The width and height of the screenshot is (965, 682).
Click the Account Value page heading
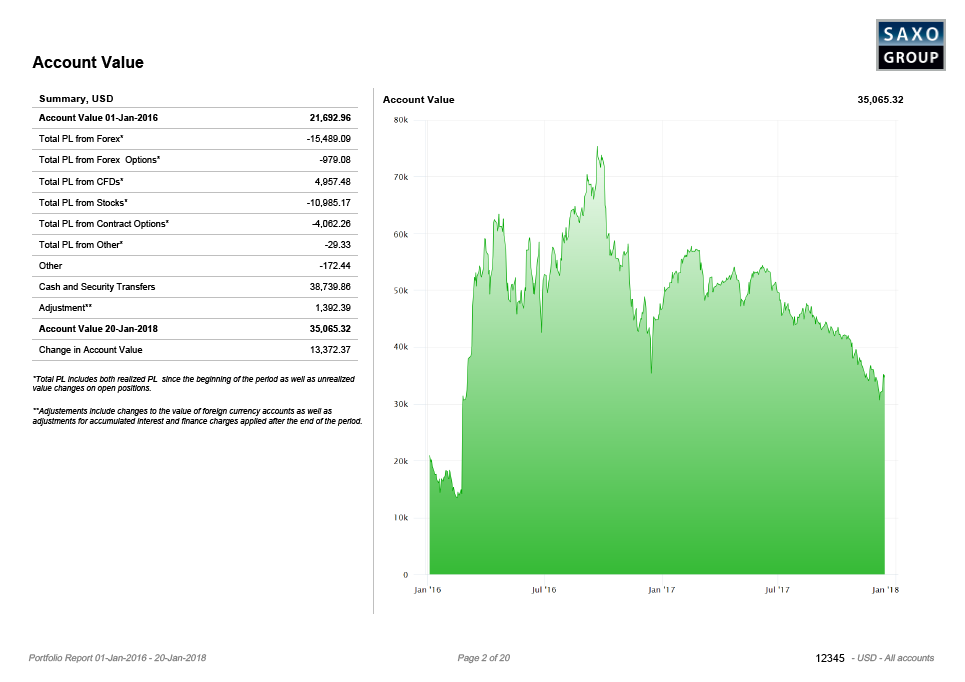coord(88,63)
